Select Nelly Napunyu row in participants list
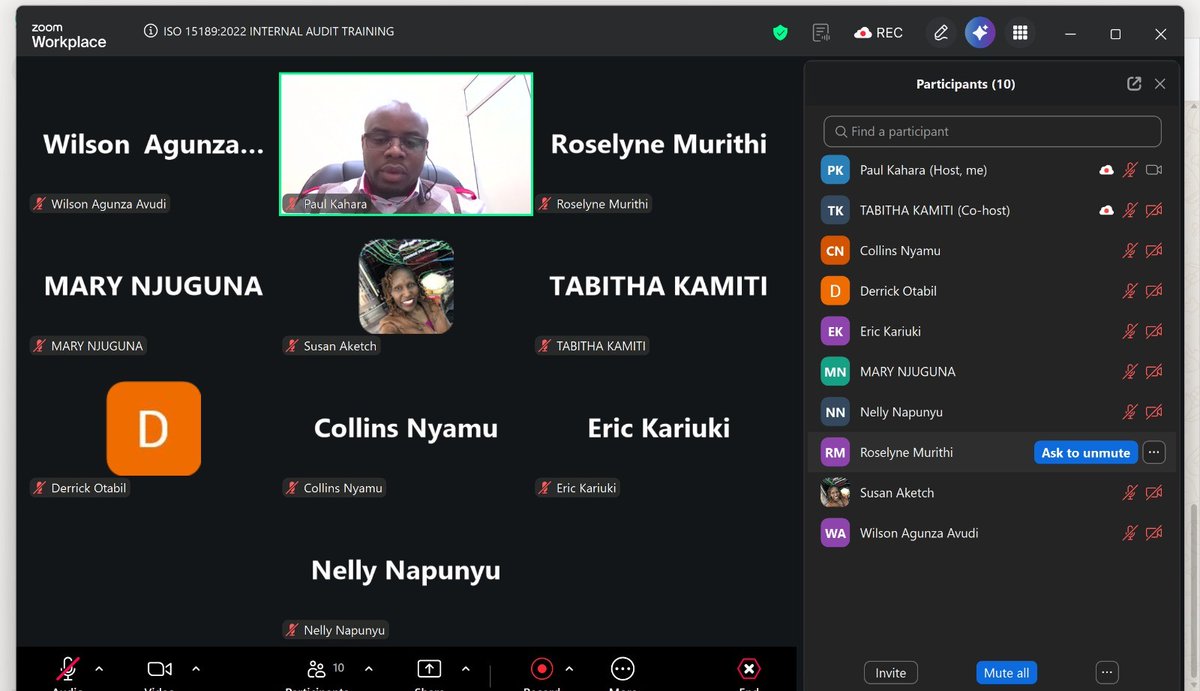Image resolution: width=1200 pixels, height=691 pixels. click(x=992, y=412)
